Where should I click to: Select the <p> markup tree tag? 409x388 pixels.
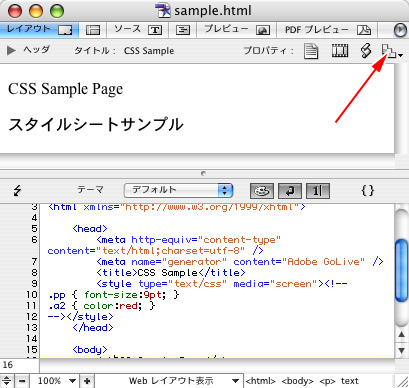point(327,381)
